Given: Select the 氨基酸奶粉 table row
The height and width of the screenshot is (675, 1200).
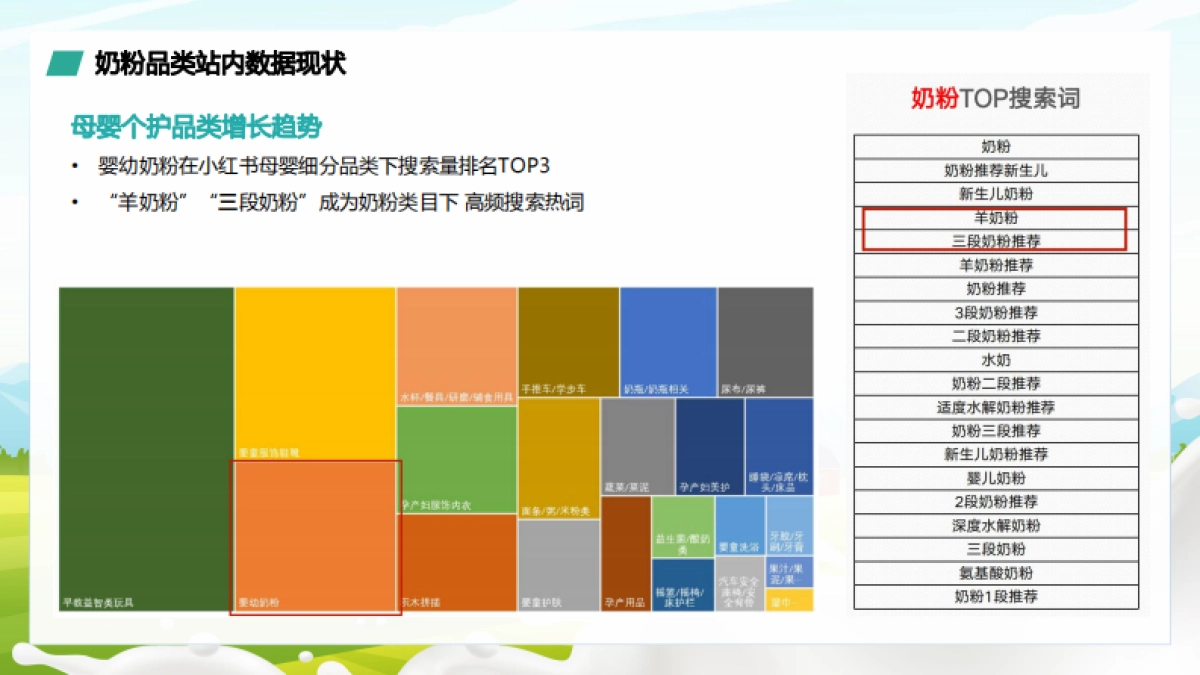Looking at the screenshot, I should pos(995,573).
